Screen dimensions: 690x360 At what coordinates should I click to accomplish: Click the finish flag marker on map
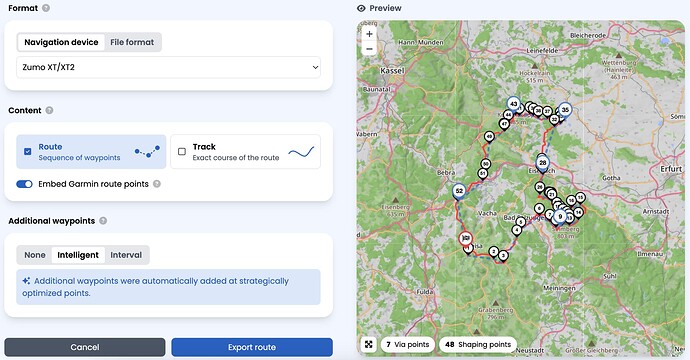click(x=466, y=239)
